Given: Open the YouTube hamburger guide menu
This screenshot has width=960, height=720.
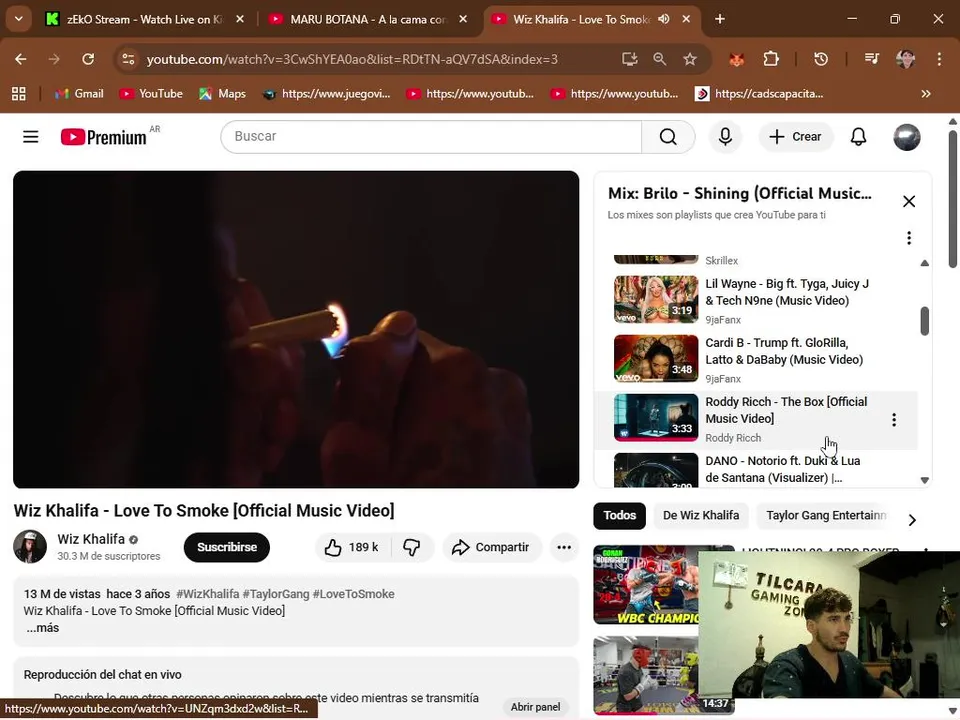Looking at the screenshot, I should pyautogui.click(x=31, y=137).
